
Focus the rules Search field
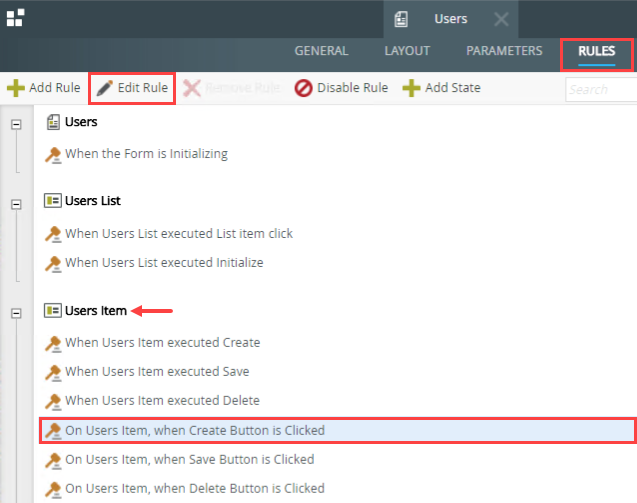pos(601,89)
